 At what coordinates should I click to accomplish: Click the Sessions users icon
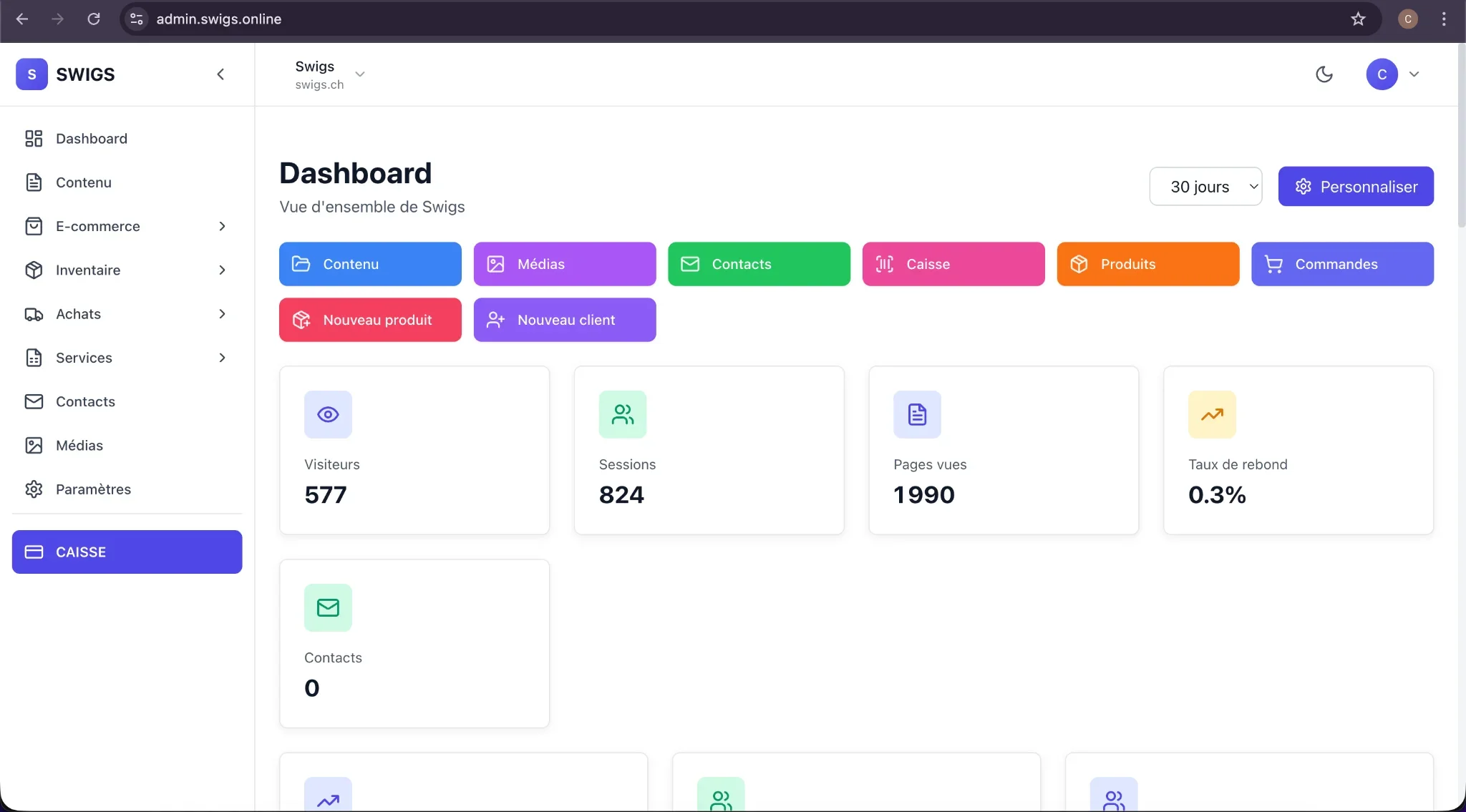point(622,414)
